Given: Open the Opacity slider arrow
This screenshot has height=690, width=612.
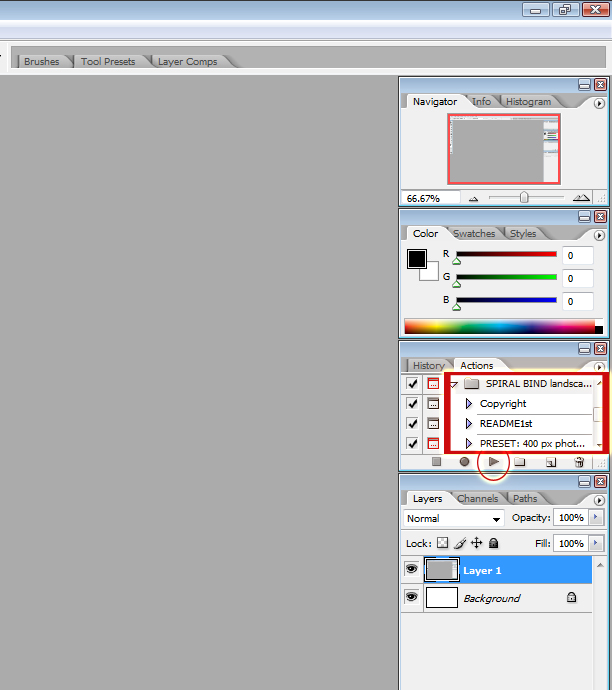Looking at the screenshot, I should (596, 517).
